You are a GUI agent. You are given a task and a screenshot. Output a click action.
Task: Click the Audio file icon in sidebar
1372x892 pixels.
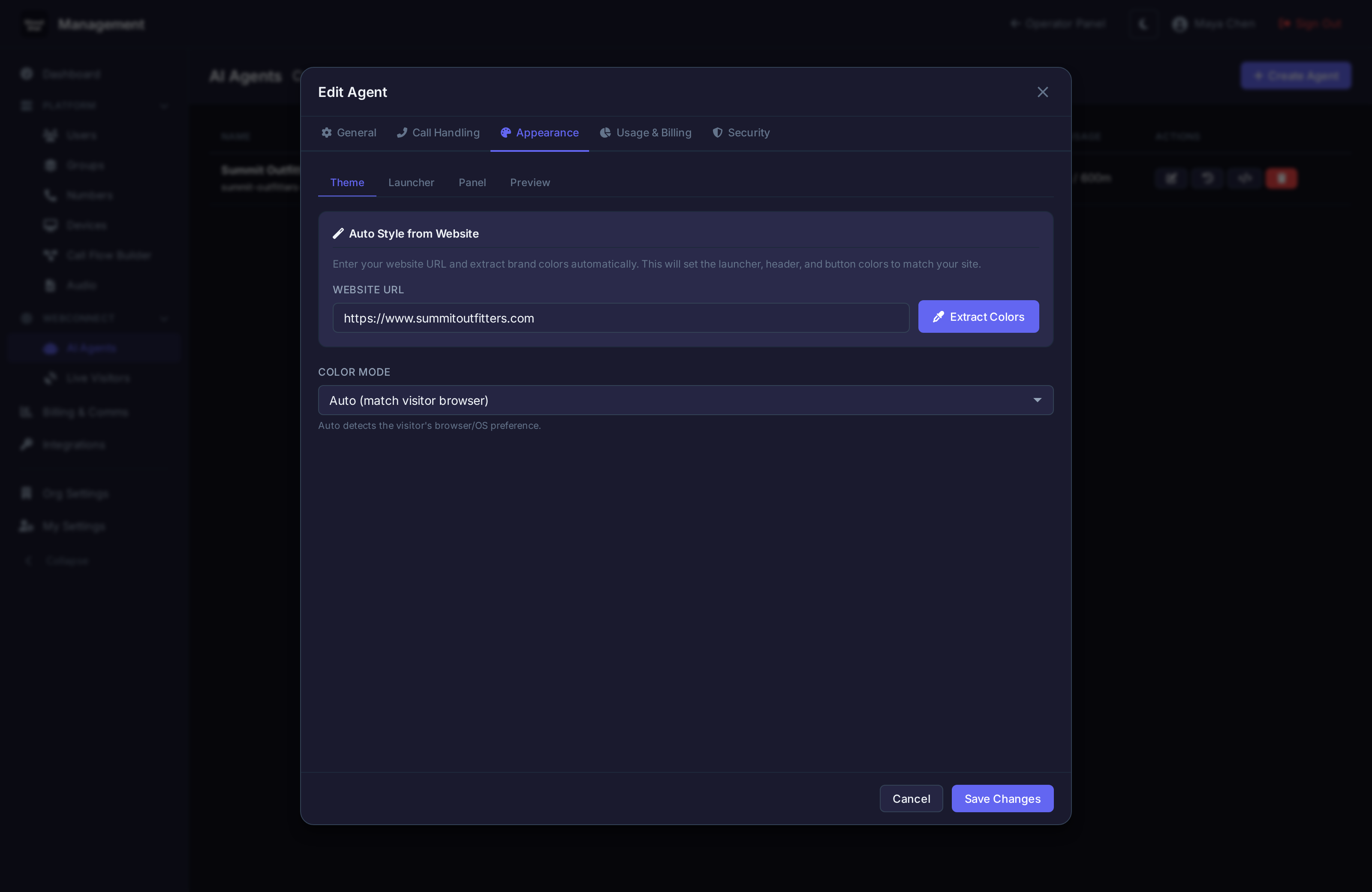click(51, 286)
